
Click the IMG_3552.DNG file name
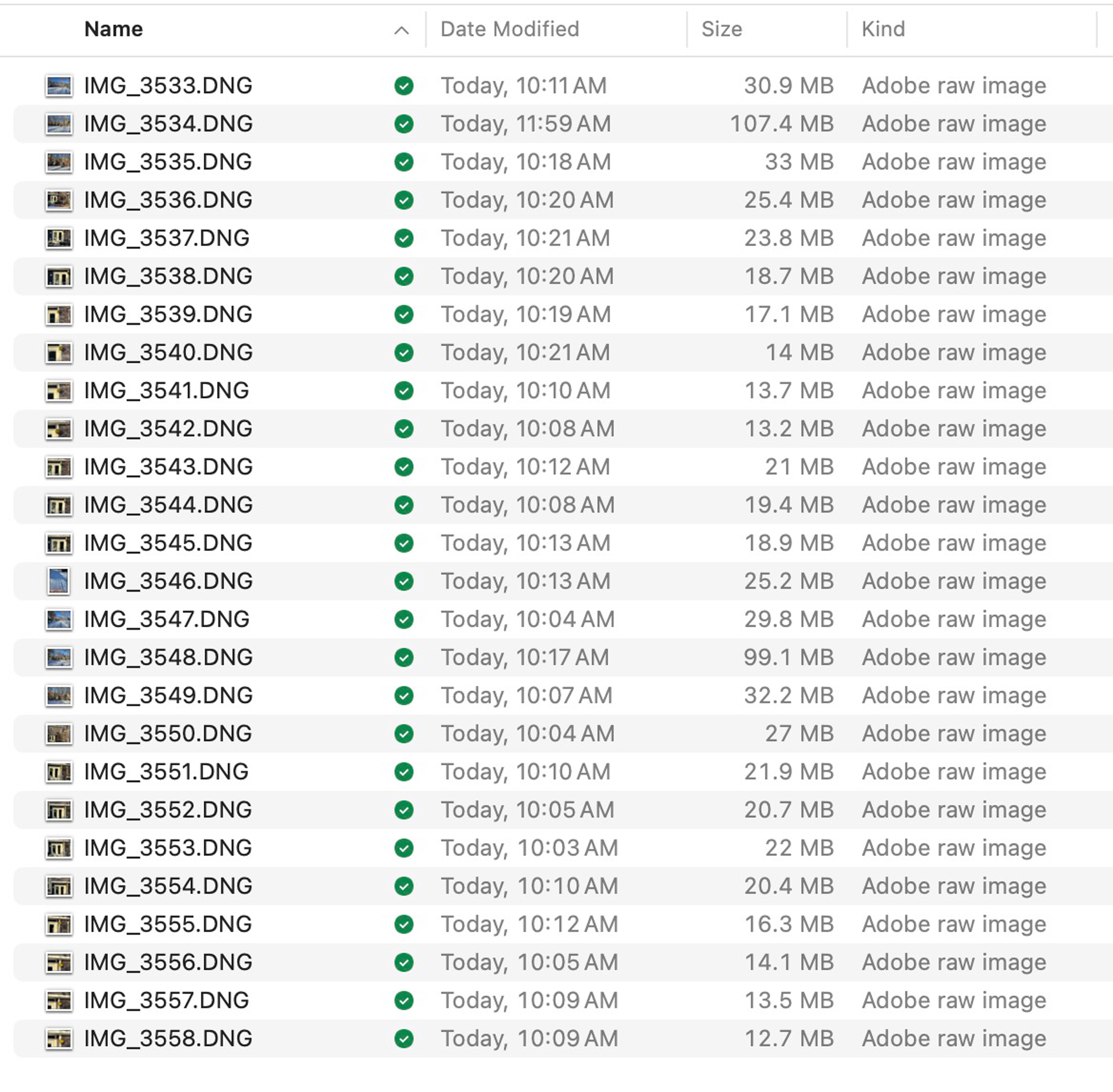coord(169,810)
